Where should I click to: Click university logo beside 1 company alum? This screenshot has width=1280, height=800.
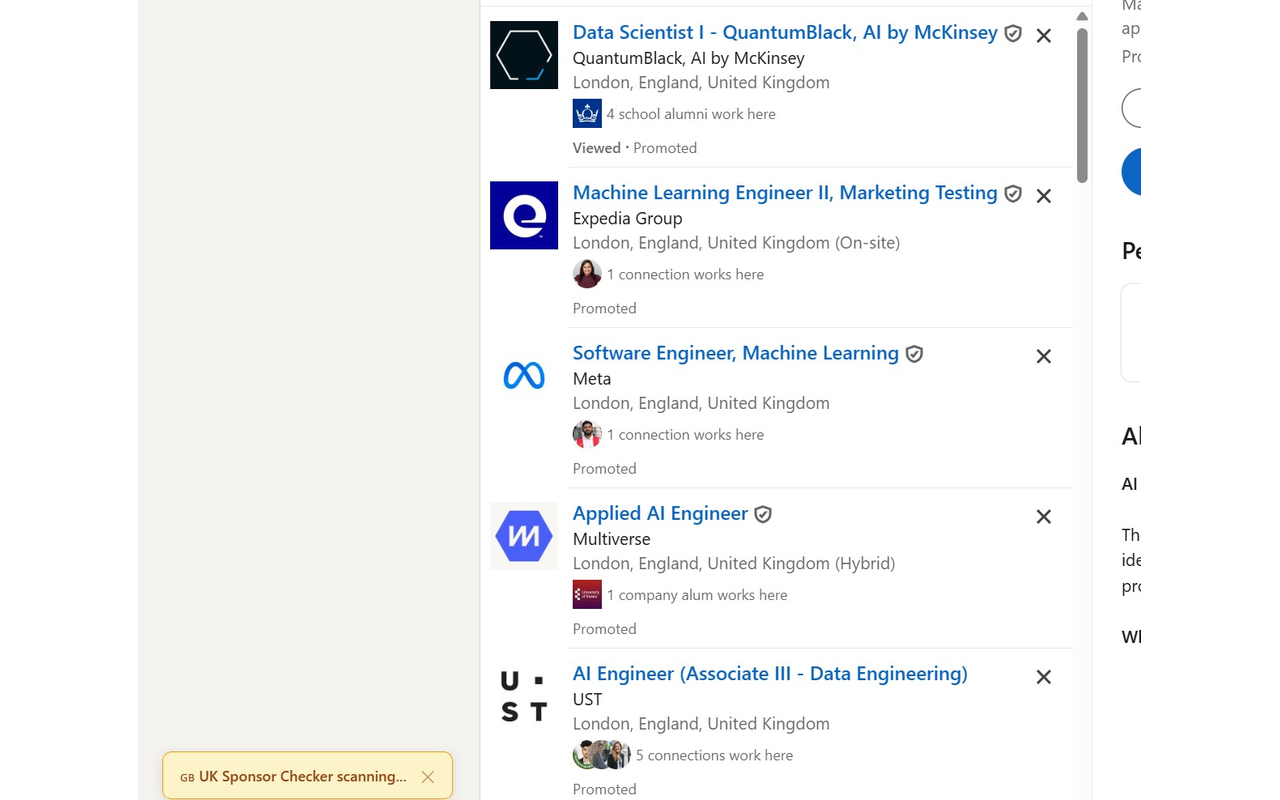coord(587,594)
